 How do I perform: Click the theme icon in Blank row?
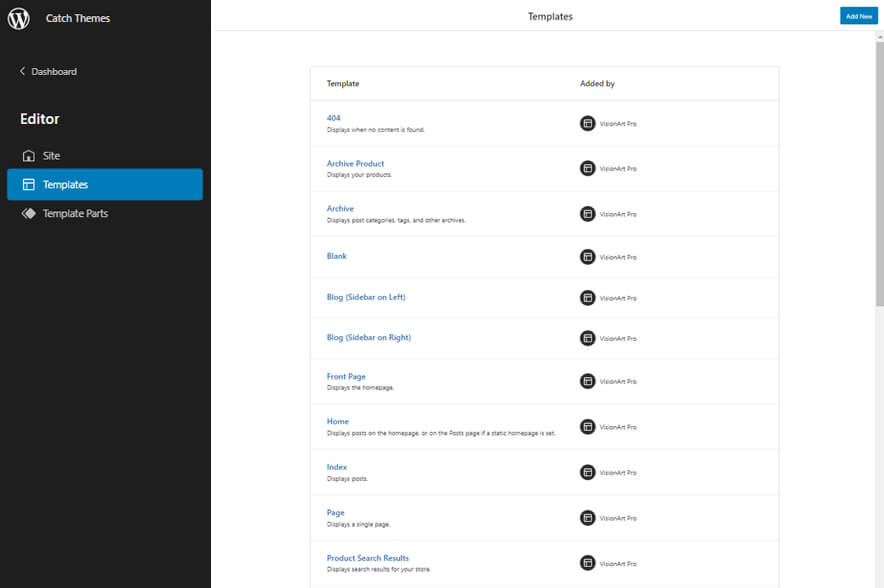[588, 257]
